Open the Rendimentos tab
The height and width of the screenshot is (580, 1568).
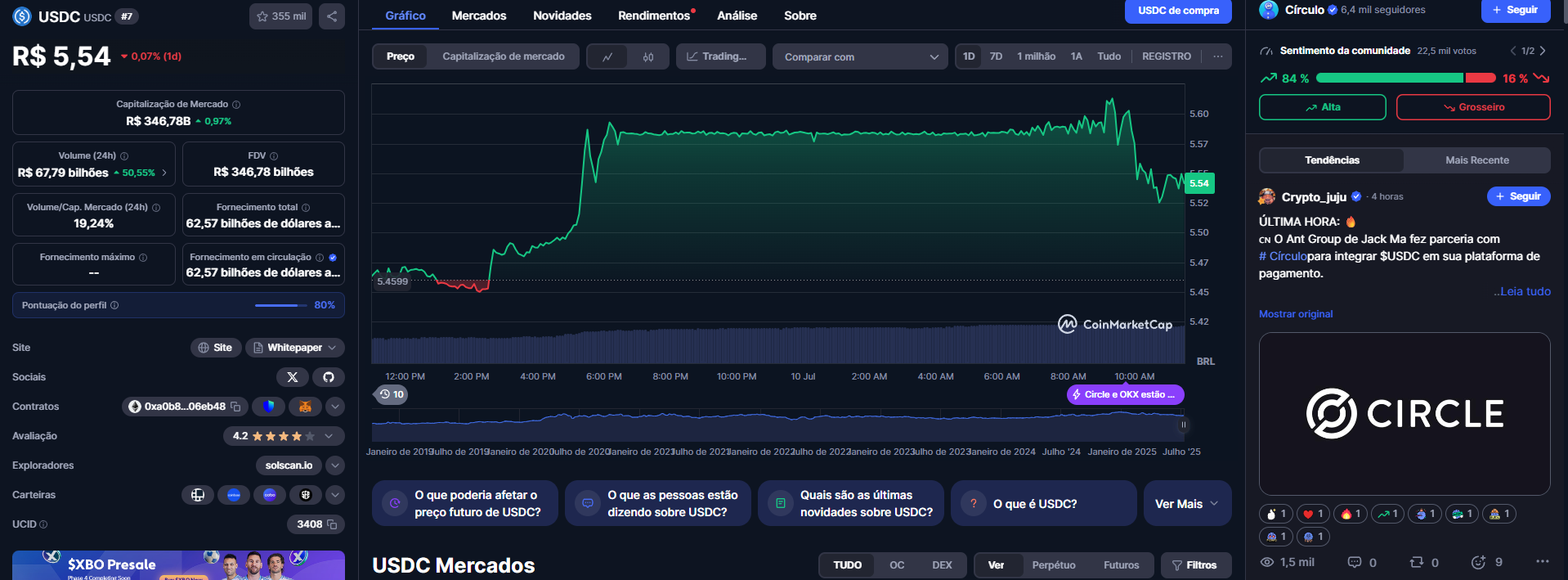tap(654, 16)
